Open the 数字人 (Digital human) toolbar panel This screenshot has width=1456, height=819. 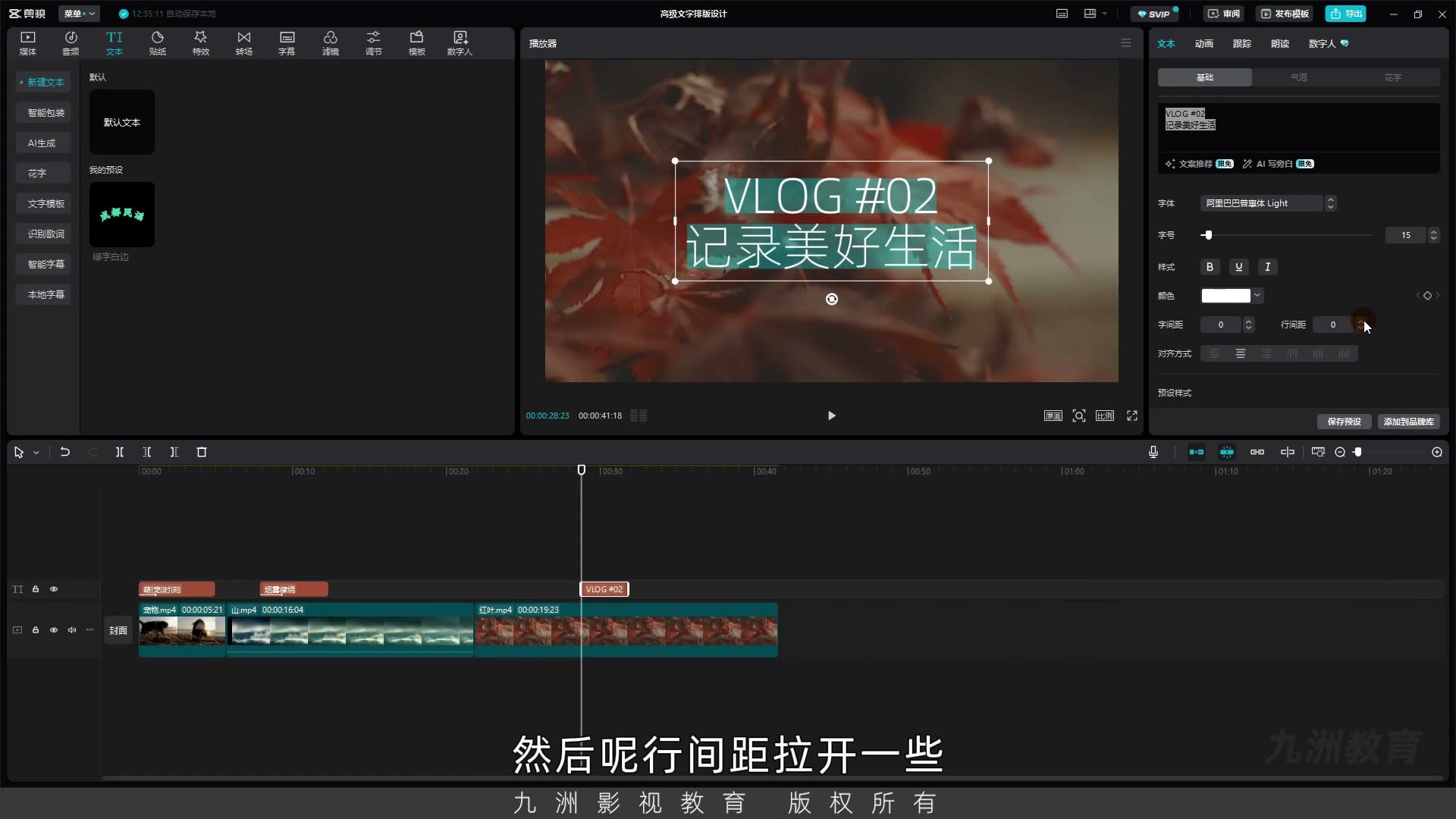[x=460, y=43]
